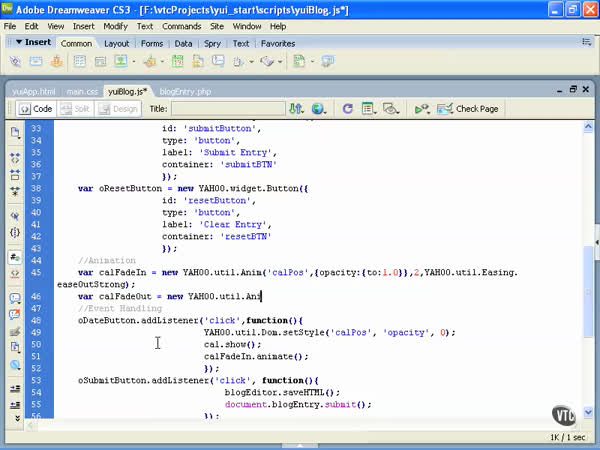The height and width of the screenshot is (450, 600).
Task: Click the File Management icon
Action: (294, 108)
